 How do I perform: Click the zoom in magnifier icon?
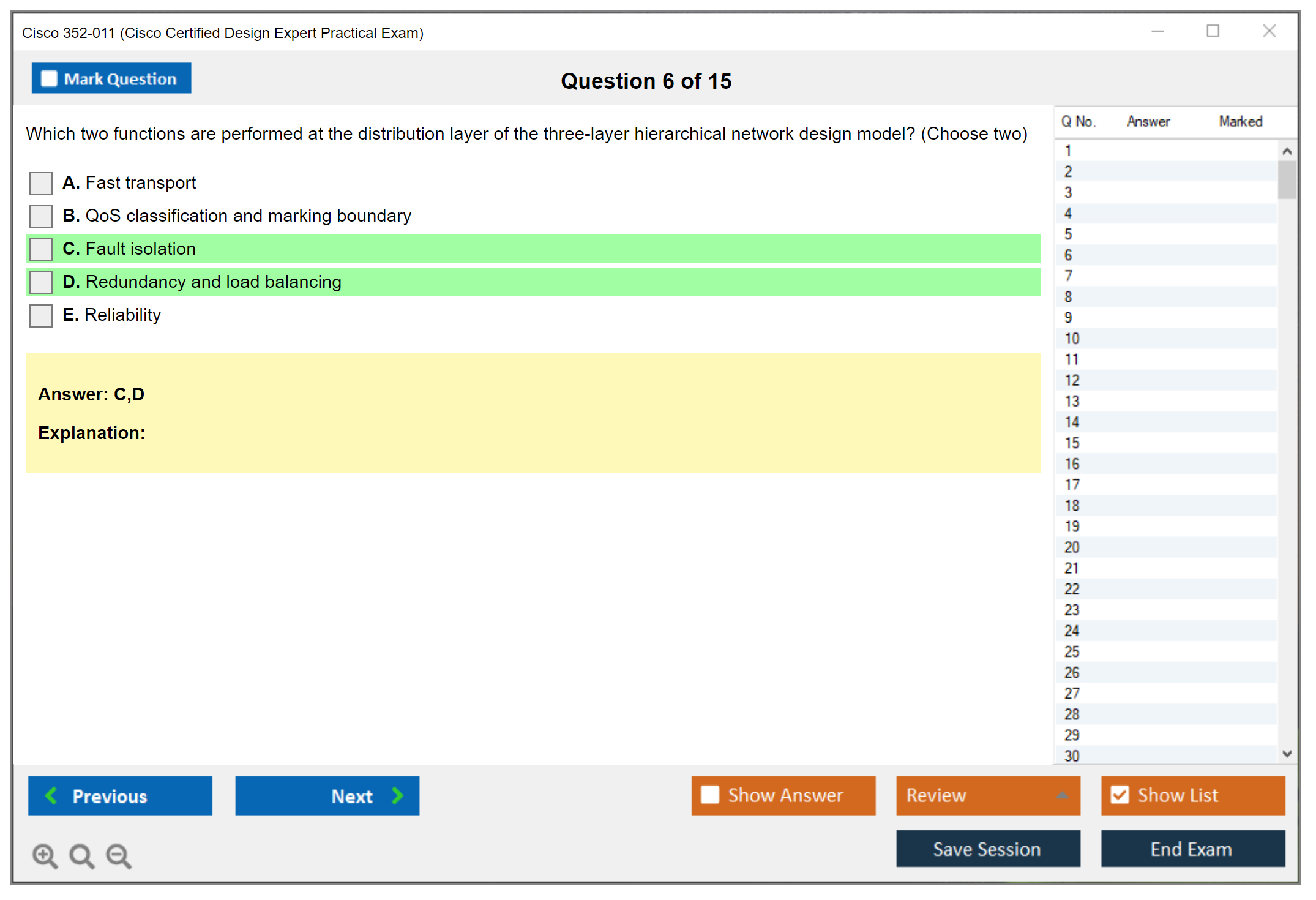(x=45, y=855)
